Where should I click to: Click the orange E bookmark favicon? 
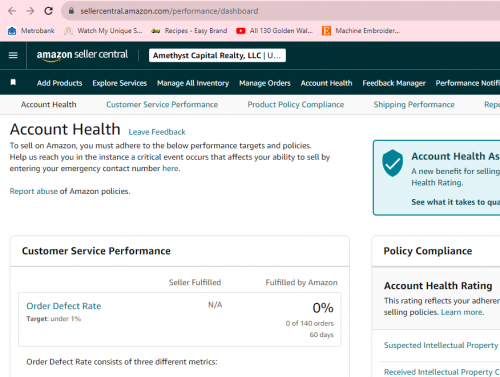click(326, 31)
